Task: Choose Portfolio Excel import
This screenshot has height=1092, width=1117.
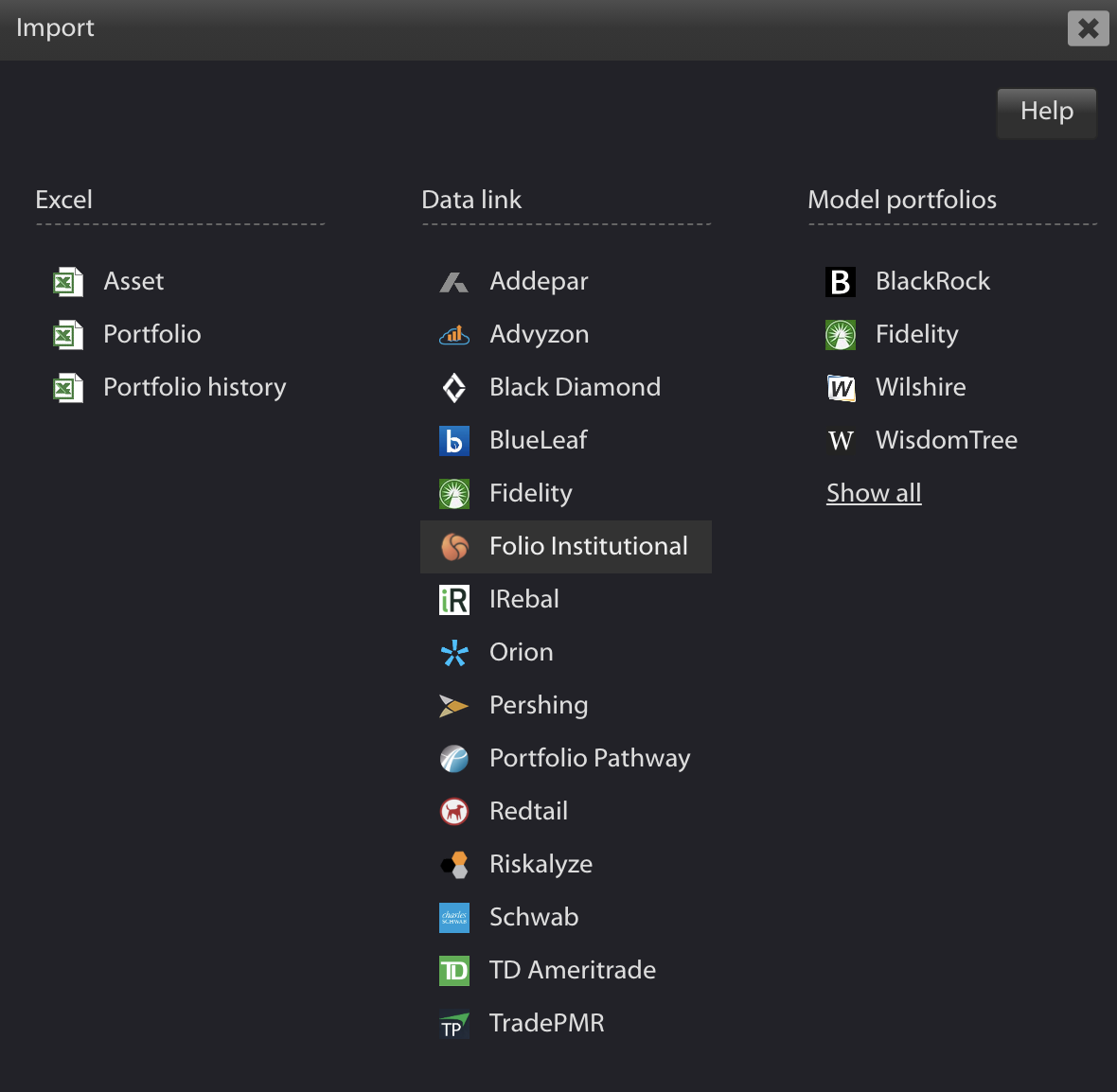Action: pos(151,334)
